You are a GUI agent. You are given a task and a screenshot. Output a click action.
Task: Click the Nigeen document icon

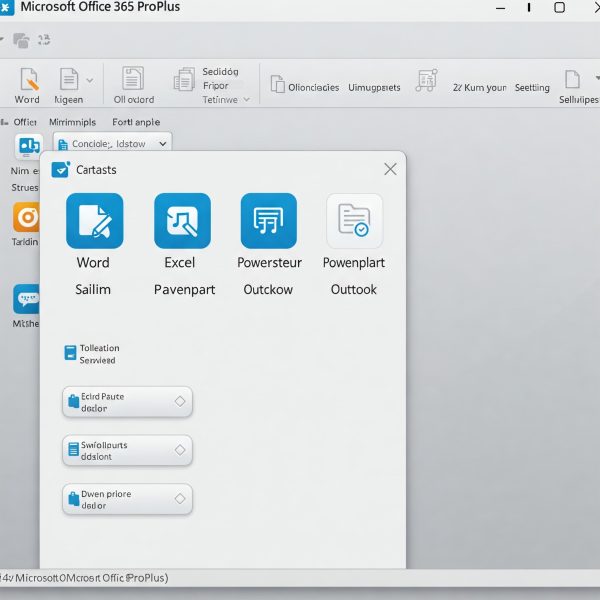(69, 79)
